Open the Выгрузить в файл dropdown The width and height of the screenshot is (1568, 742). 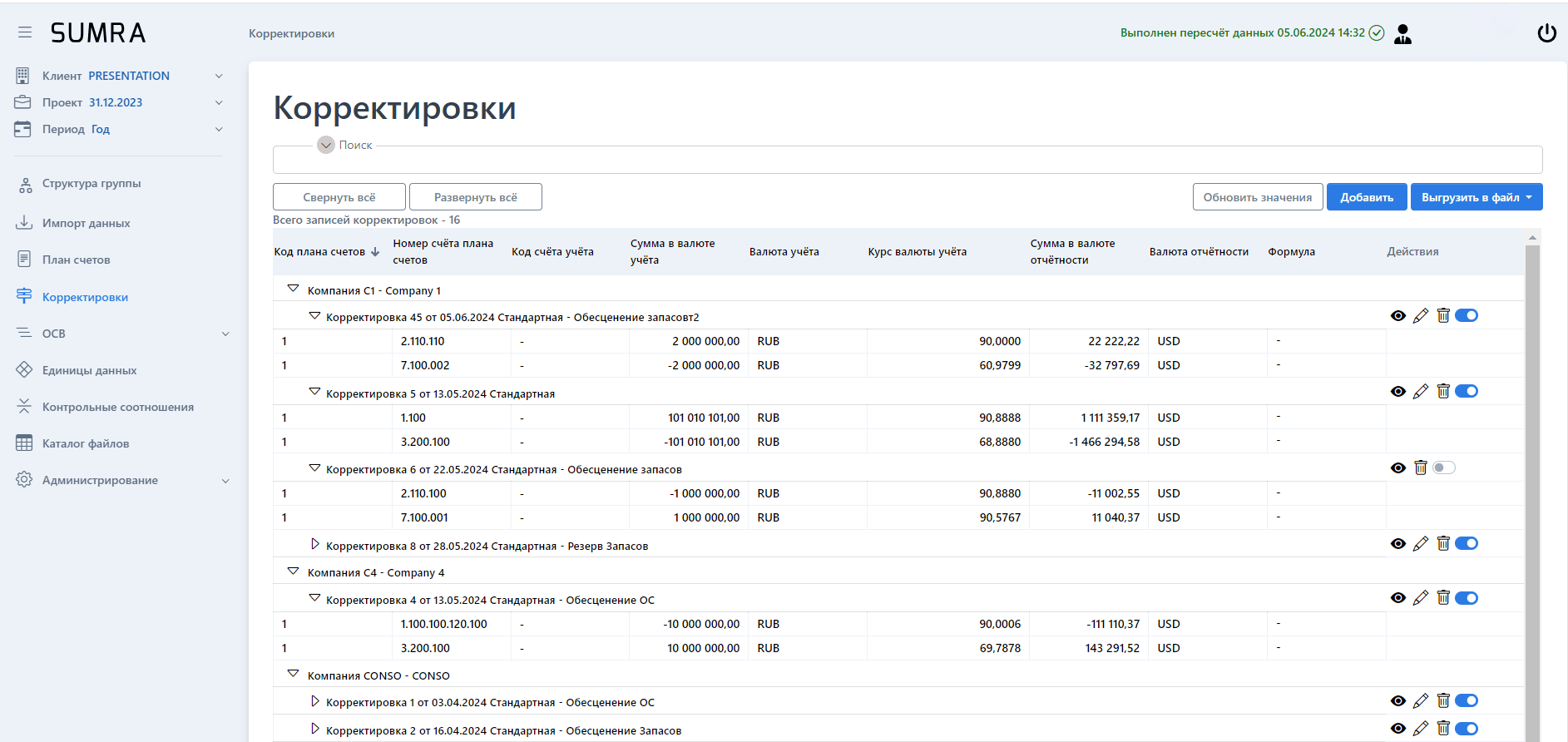pos(1476,197)
